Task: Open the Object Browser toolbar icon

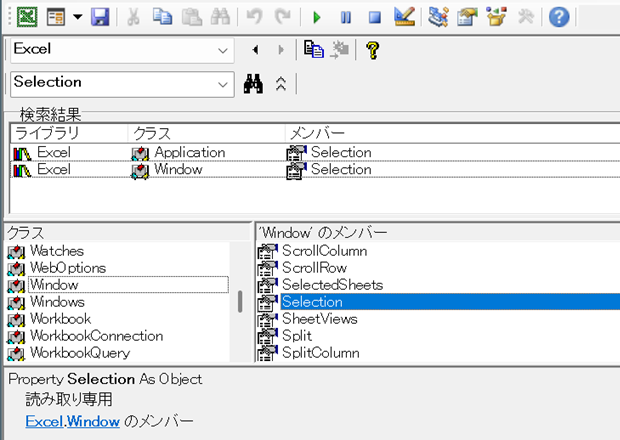Action: point(496,17)
